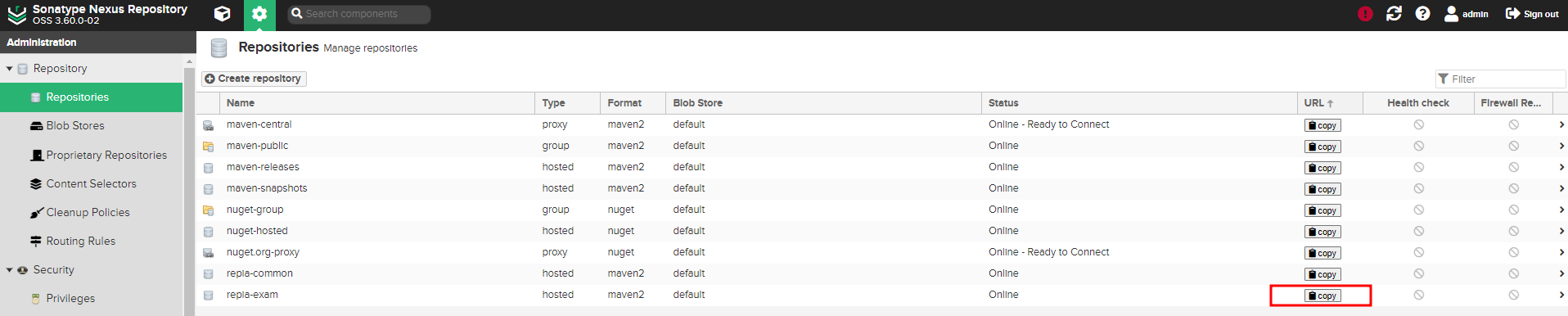Open the Browse cube icon in header

pyautogui.click(x=222, y=14)
